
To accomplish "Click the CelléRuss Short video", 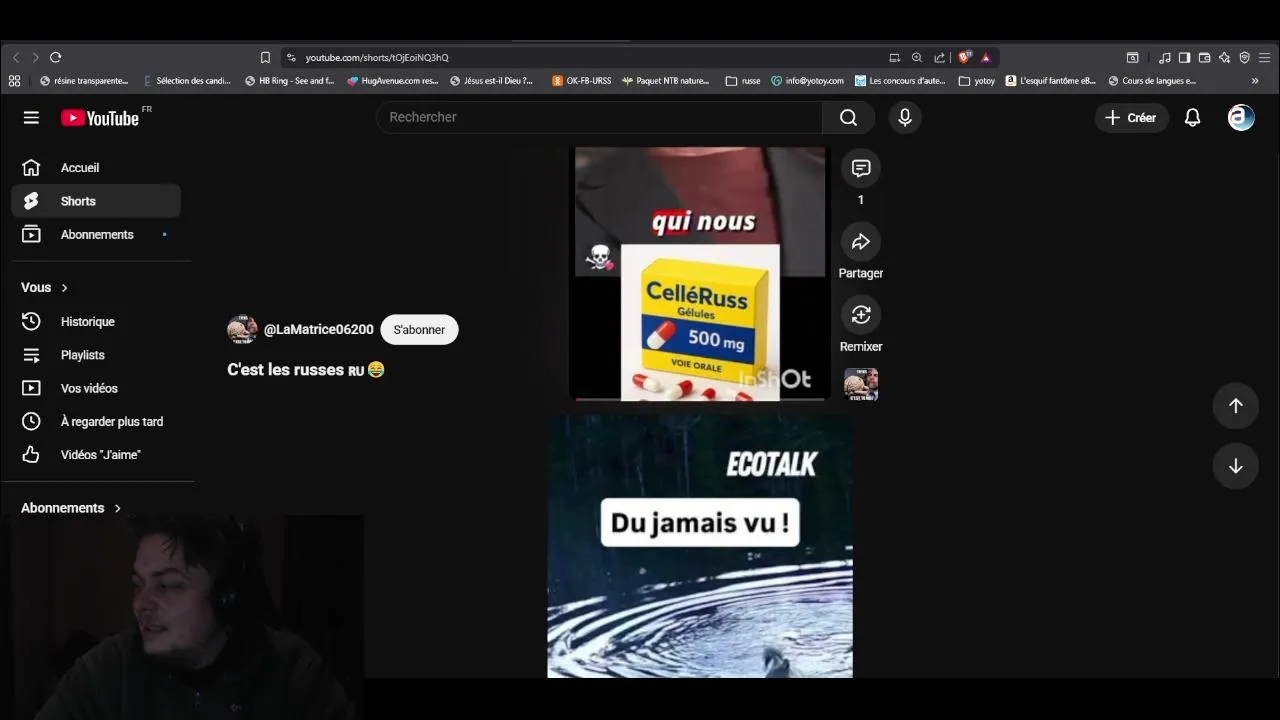I will (x=700, y=274).
